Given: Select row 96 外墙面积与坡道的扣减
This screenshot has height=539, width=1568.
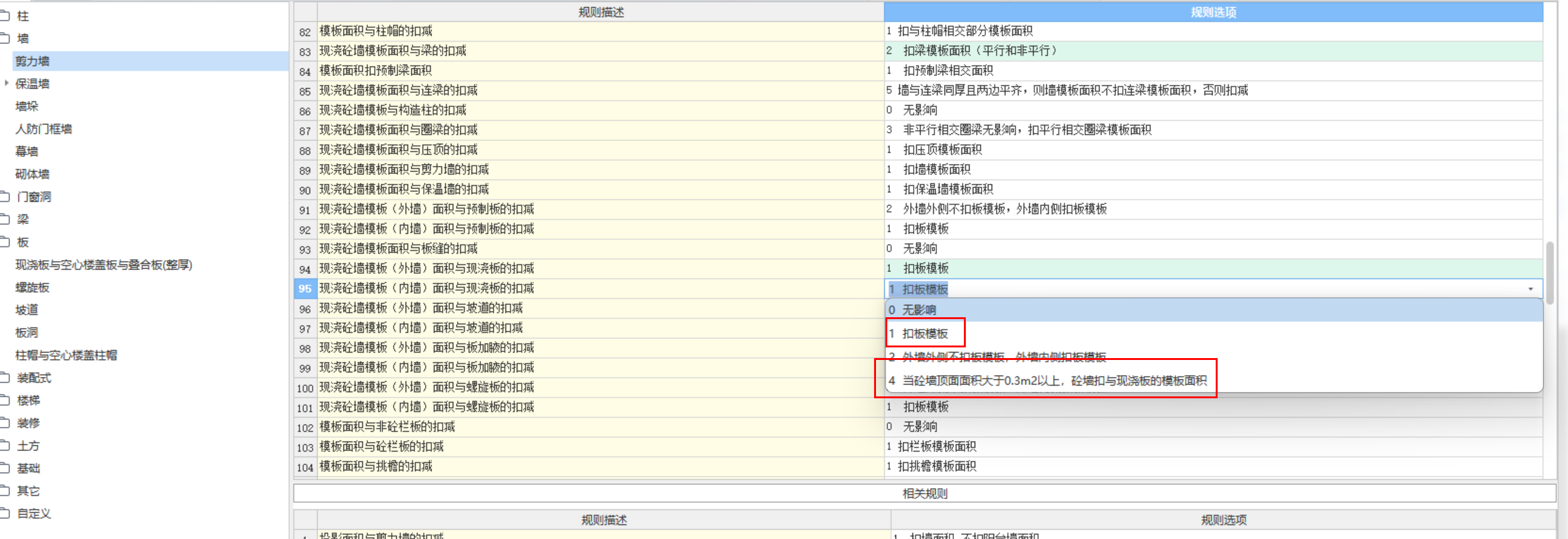Looking at the screenshot, I should point(601,308).
